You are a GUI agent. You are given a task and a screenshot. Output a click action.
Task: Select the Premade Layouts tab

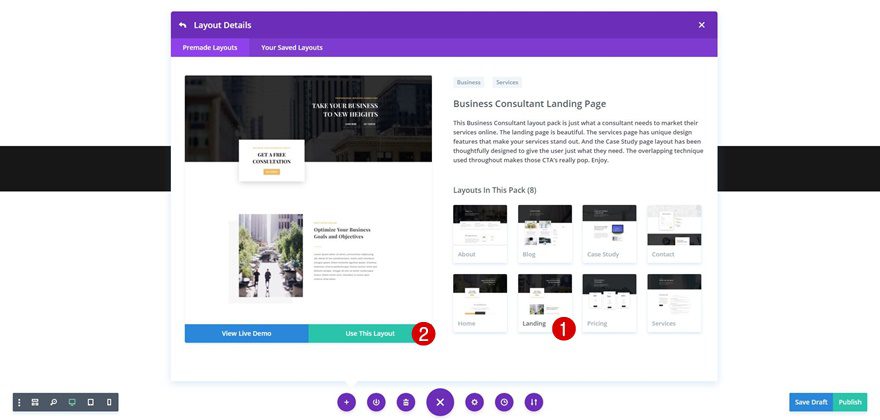[210, 48]
